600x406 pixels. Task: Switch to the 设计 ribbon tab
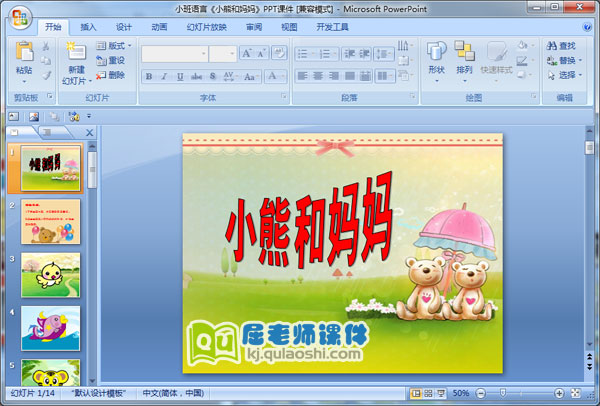tap(124, 27)
